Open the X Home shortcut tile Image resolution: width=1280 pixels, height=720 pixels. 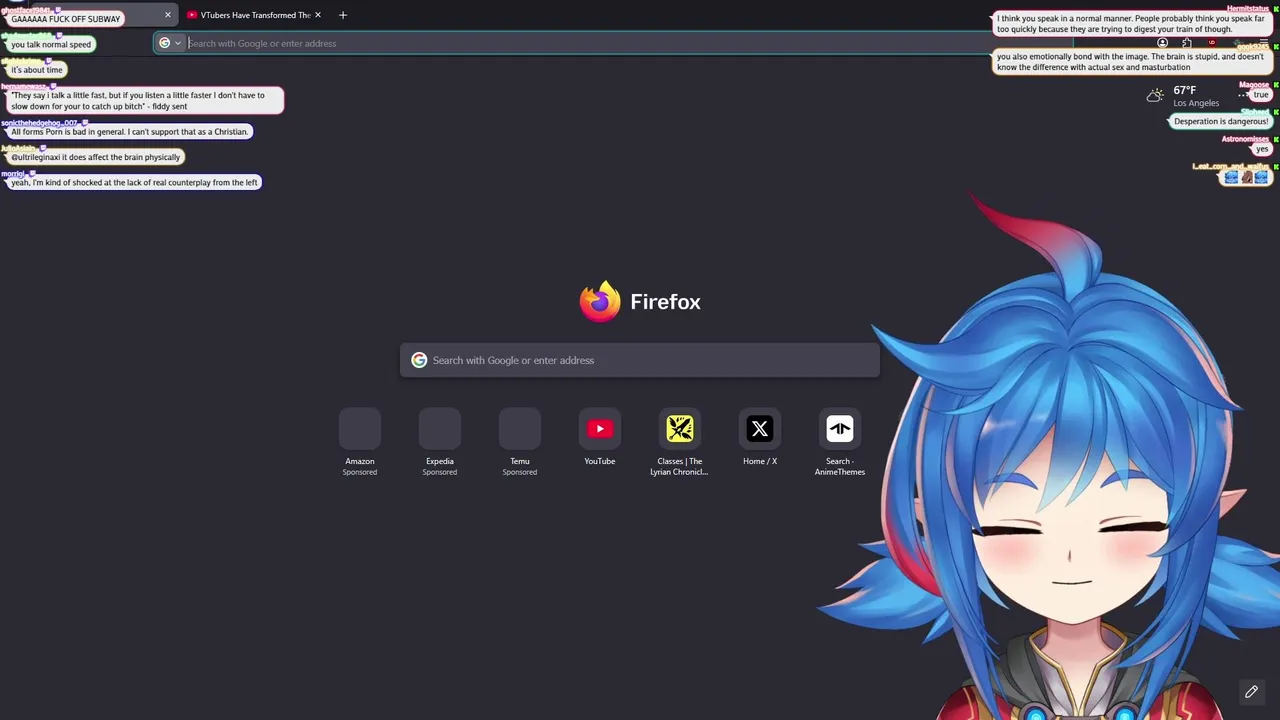click(760, 429)
